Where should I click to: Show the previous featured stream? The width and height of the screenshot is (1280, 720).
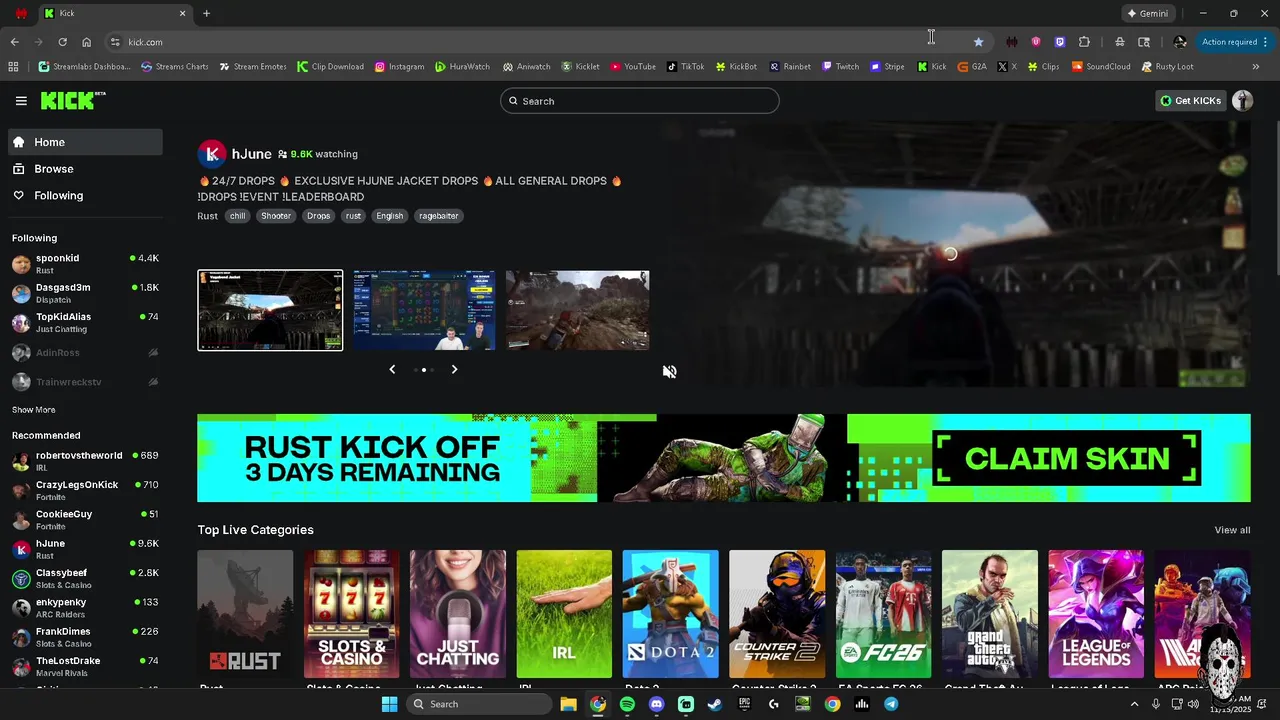click(x=392, y=370)
